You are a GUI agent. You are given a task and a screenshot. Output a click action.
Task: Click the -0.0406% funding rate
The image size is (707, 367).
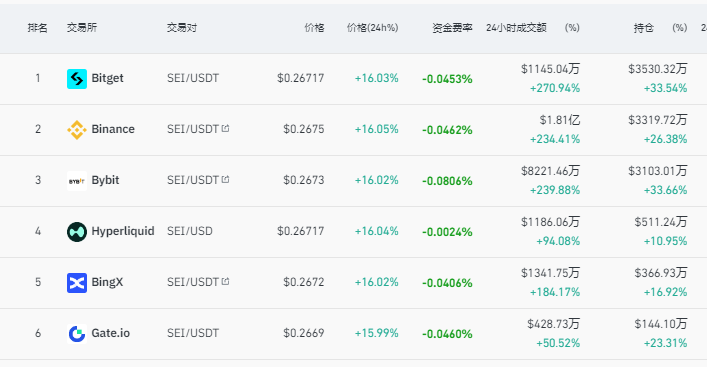(447, 283)
